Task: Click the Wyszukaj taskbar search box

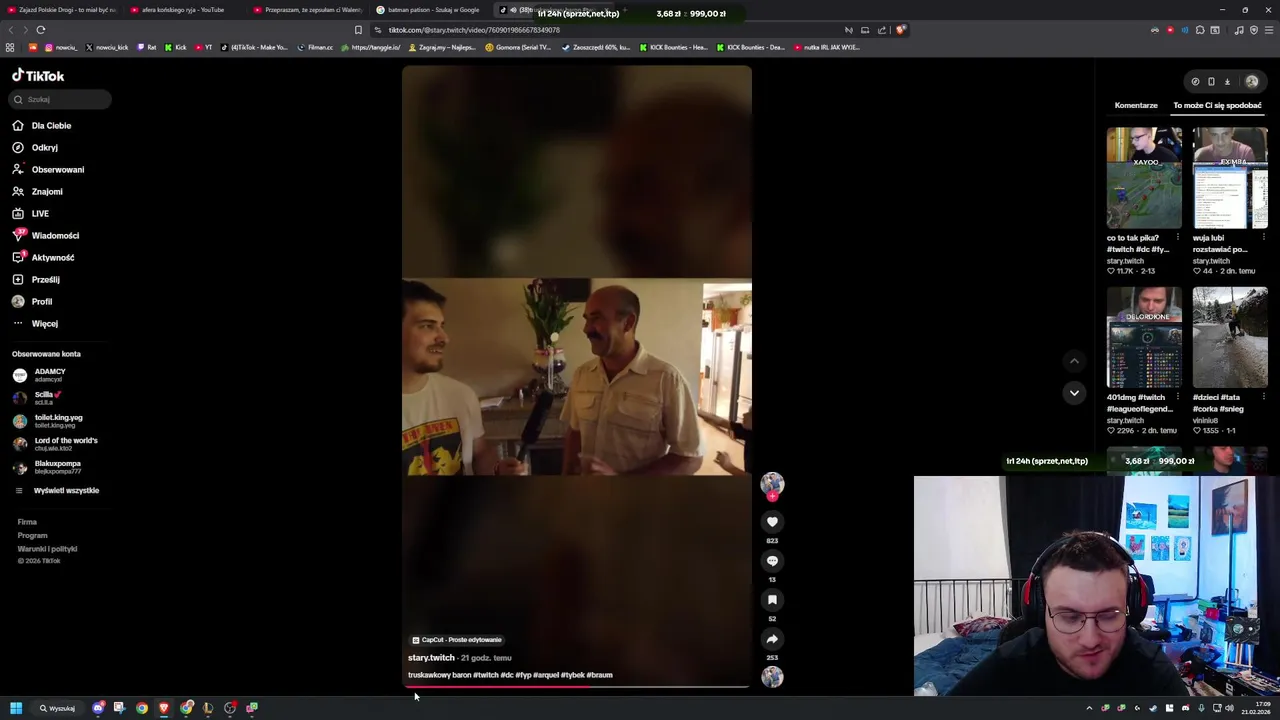Action: pyautogui.click(x=57, y=708)
